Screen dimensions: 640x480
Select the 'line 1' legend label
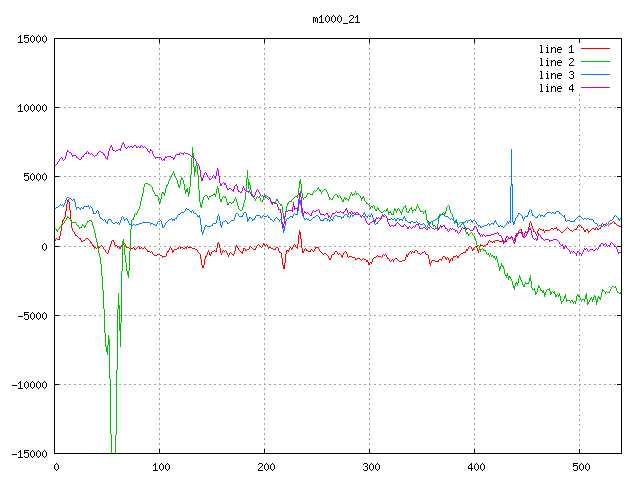point(556,49)
